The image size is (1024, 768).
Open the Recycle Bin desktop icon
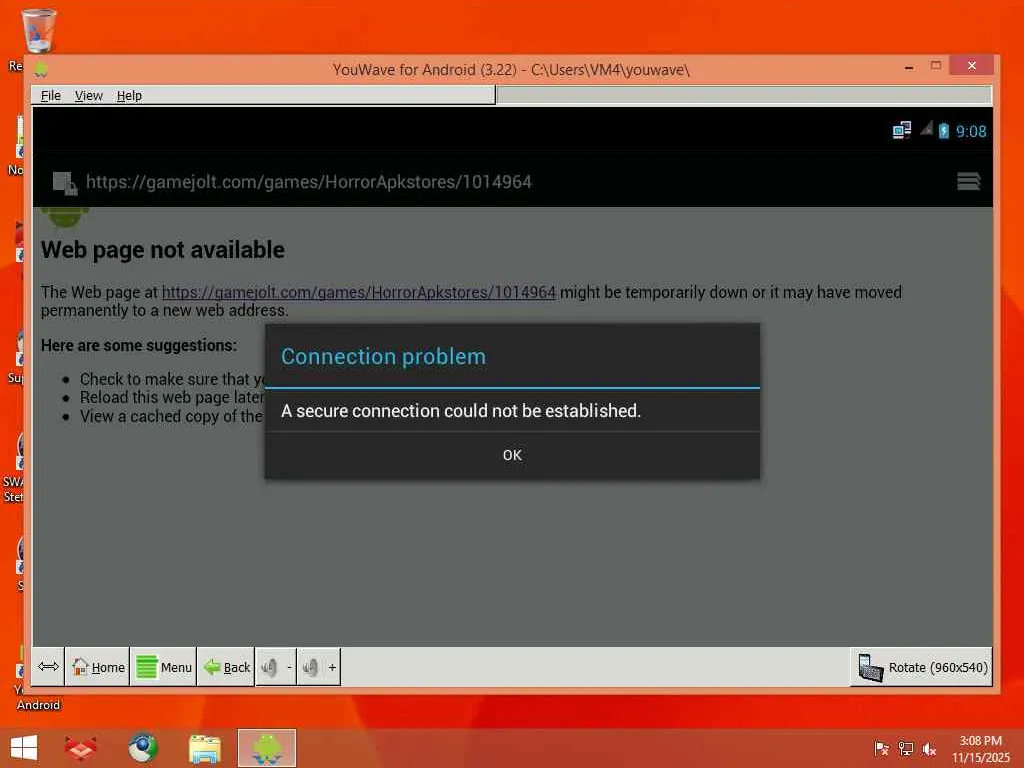tap(38, 31)
